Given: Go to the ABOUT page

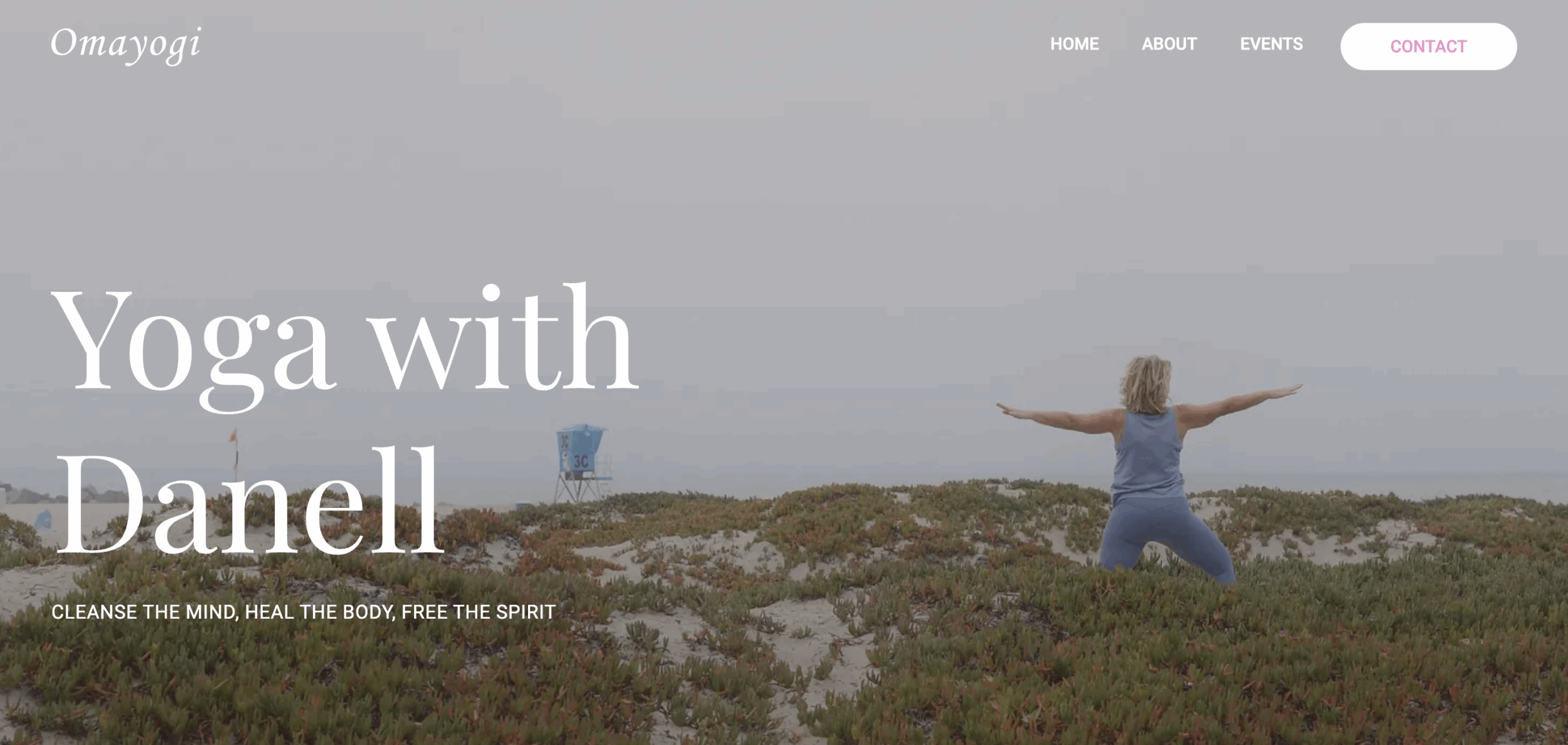Looking at the screenshot, I should [1169, 44].
